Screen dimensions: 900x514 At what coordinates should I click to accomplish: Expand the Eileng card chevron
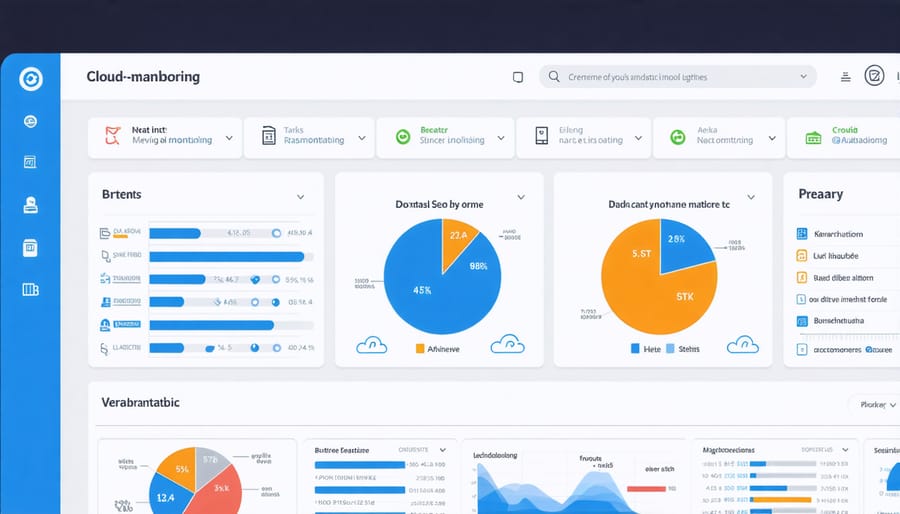(638, 138)
